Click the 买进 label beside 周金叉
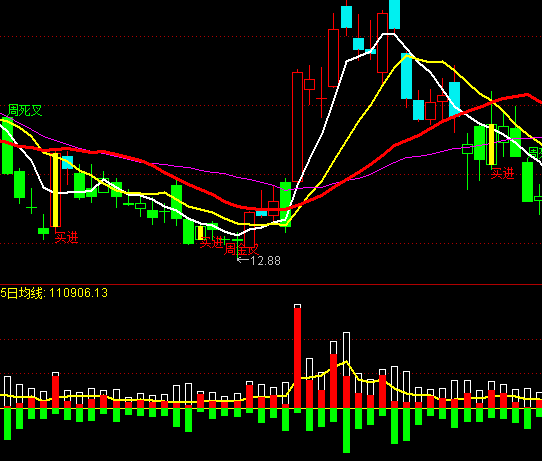This screenshot has width=542, height=461. [211, 242]
